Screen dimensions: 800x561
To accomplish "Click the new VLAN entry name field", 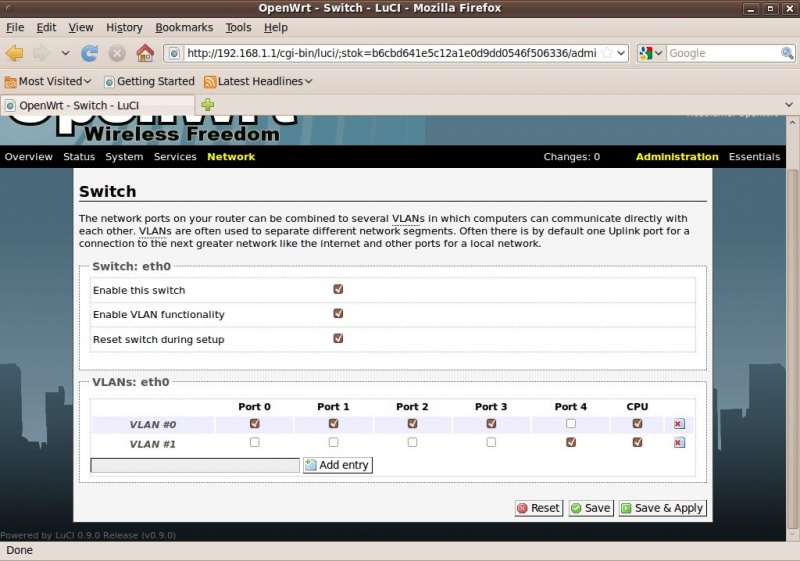I will coord(195,465).
